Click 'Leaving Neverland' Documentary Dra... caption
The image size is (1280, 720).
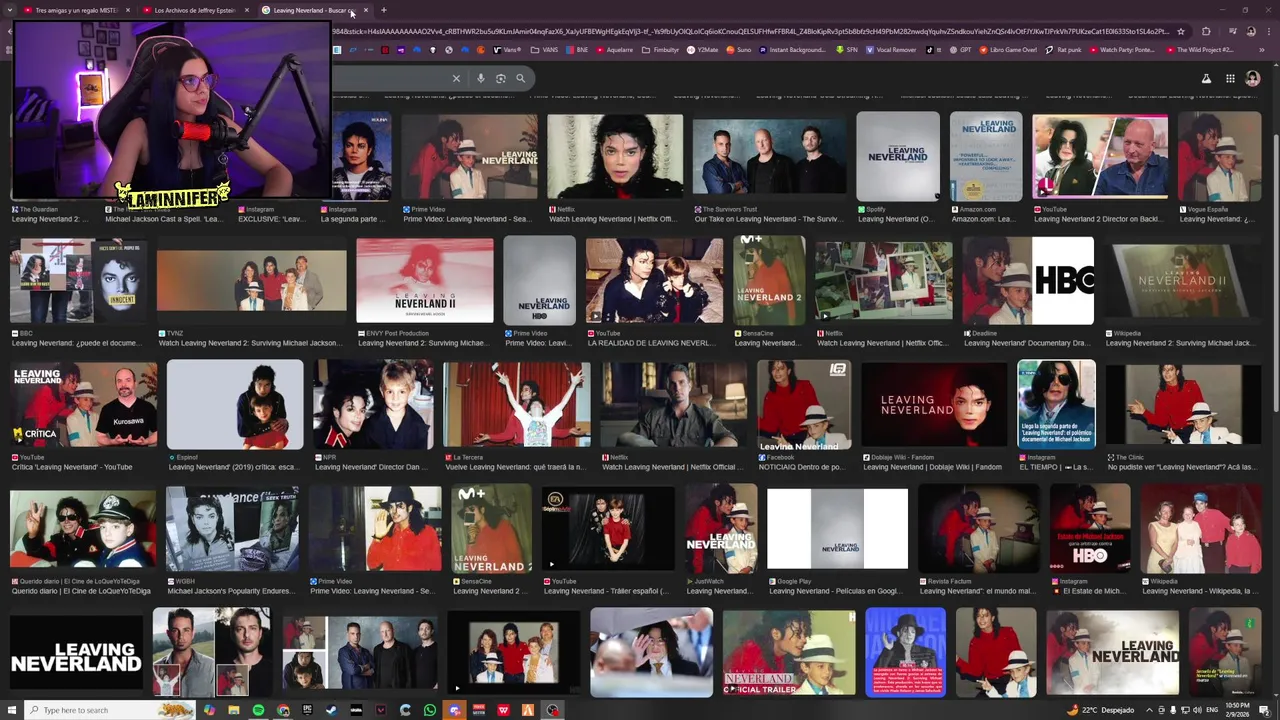pos(1027,343)
